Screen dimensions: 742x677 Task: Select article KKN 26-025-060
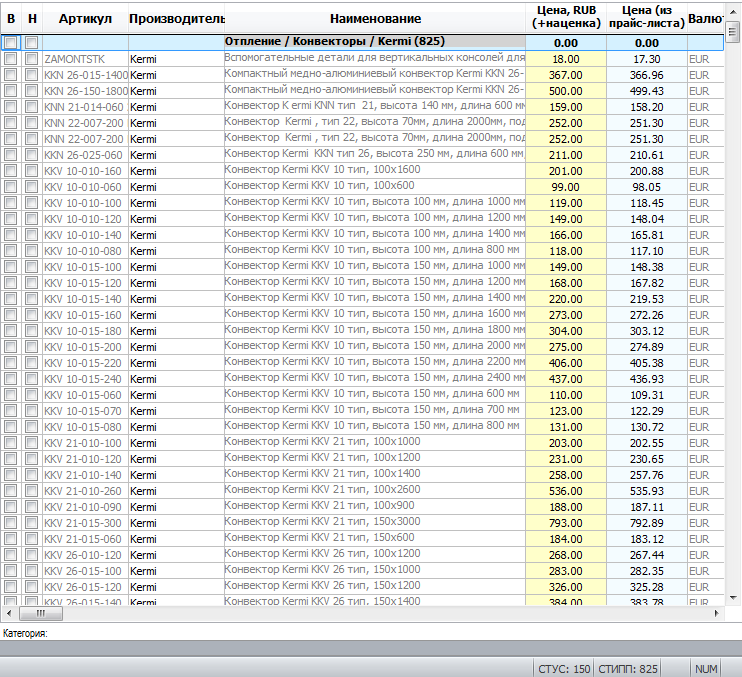[x=84, y=155]
